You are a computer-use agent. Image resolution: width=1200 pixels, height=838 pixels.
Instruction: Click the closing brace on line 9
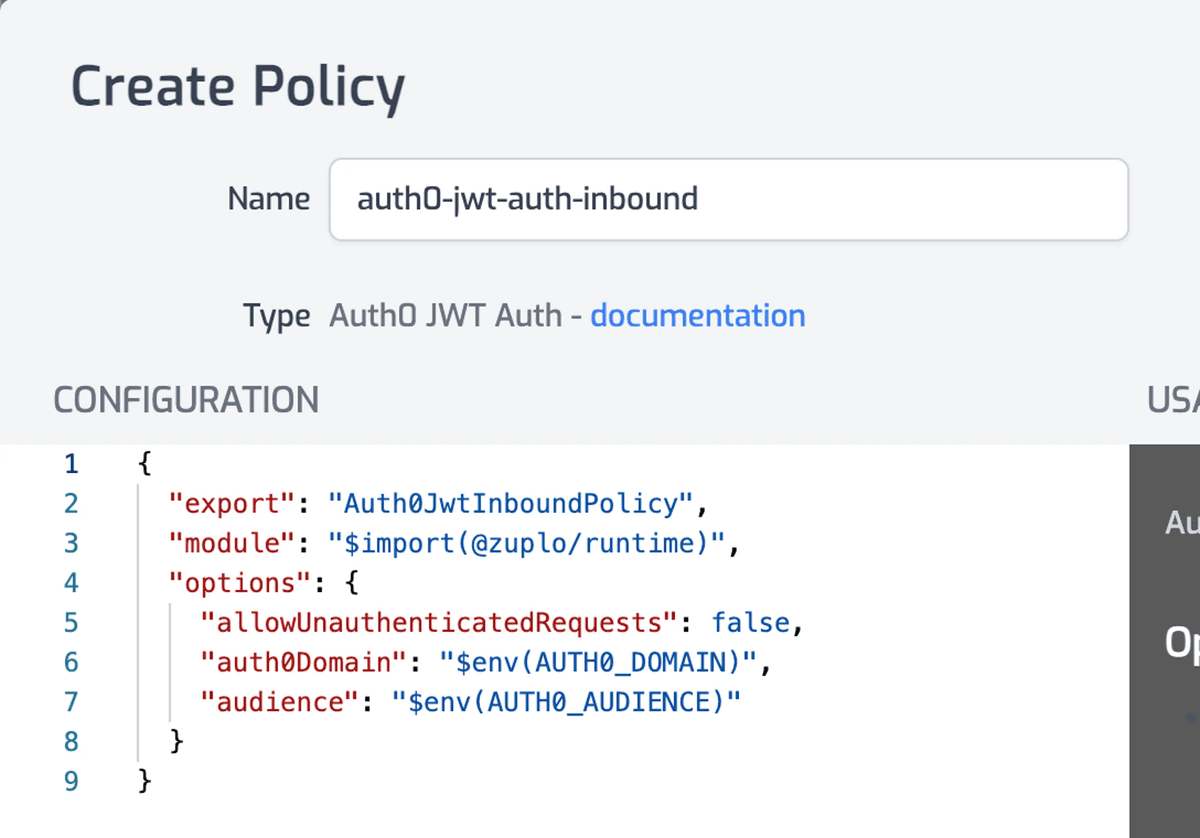[x=144, y=781]
